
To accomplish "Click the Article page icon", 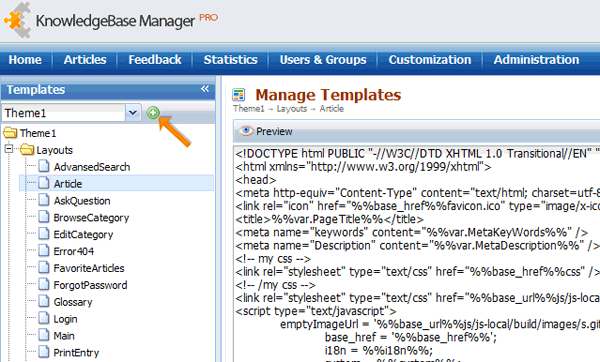I will [x=44, y=183].
